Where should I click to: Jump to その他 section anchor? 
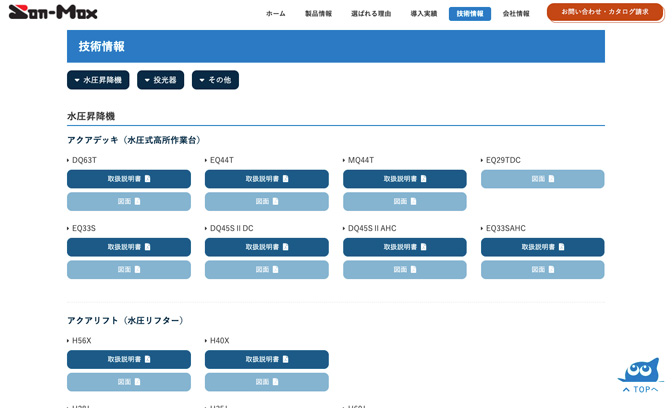click(216, 80)
